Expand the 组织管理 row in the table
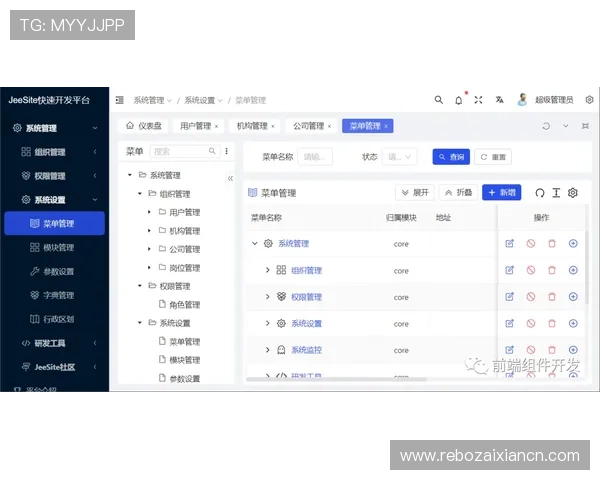This screenshot has height=480, width=600. (x=267, y=270)
